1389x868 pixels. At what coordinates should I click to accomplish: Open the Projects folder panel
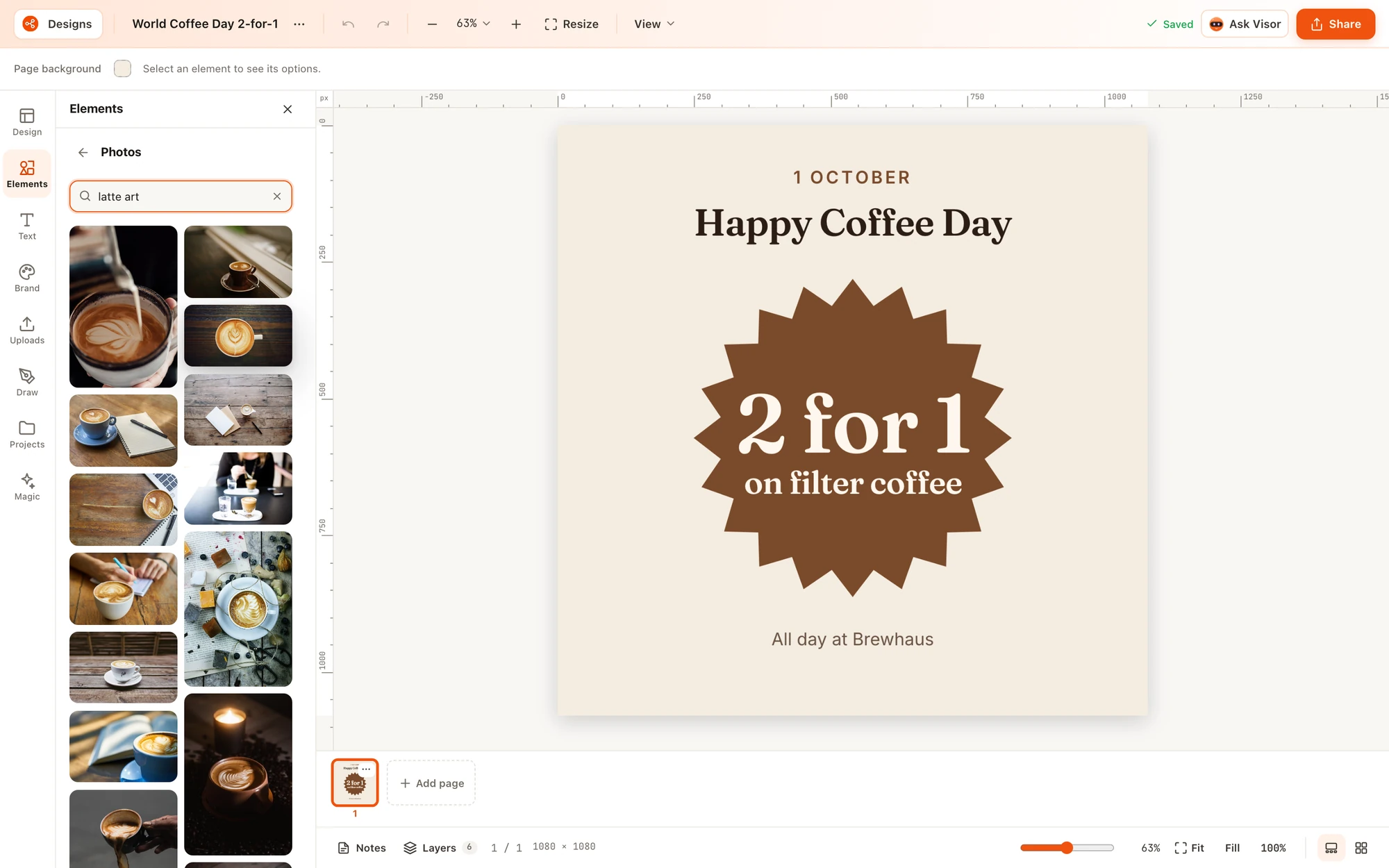(27, 435)
